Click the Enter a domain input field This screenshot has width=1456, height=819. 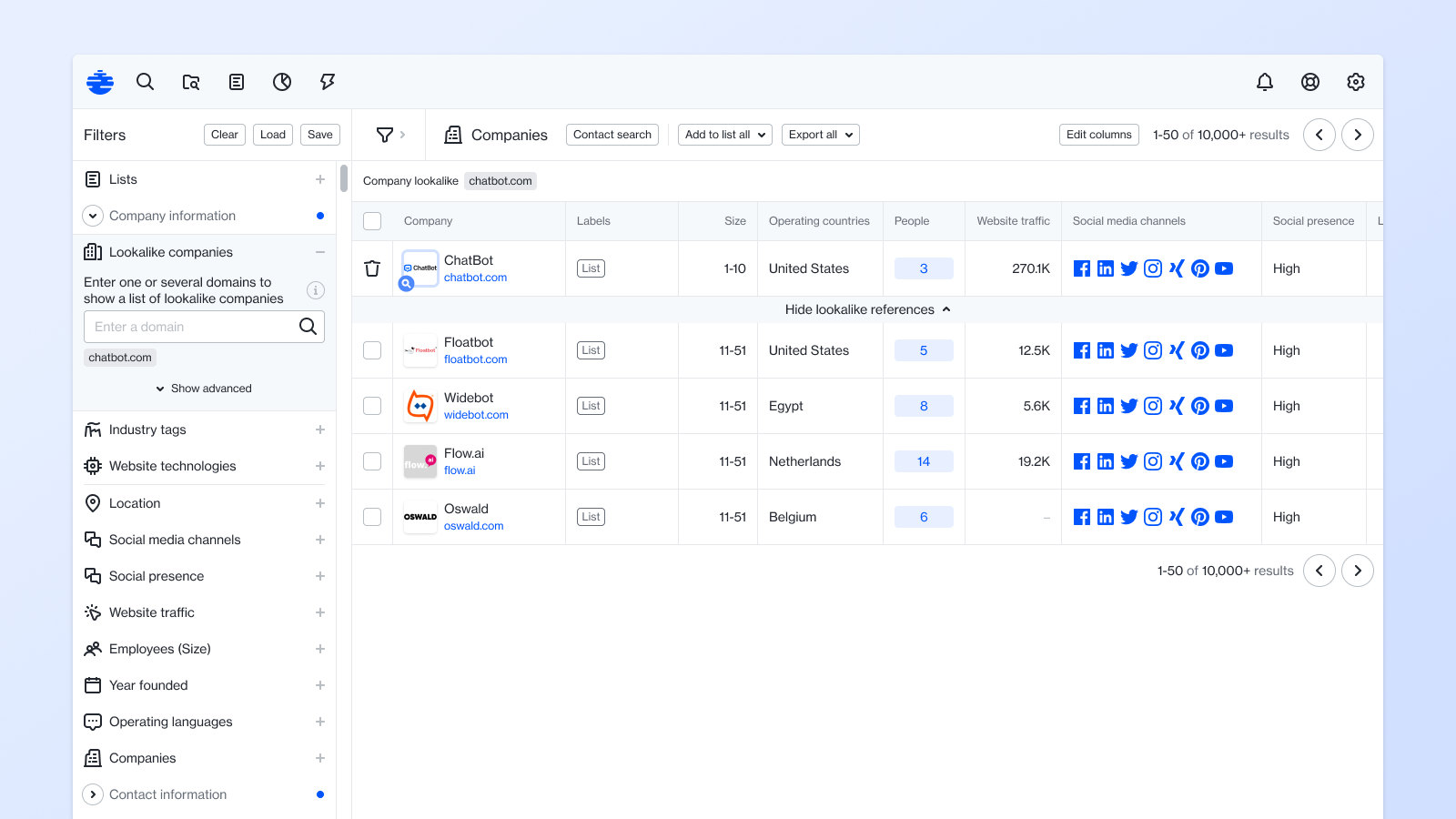[x=191, y=327]
